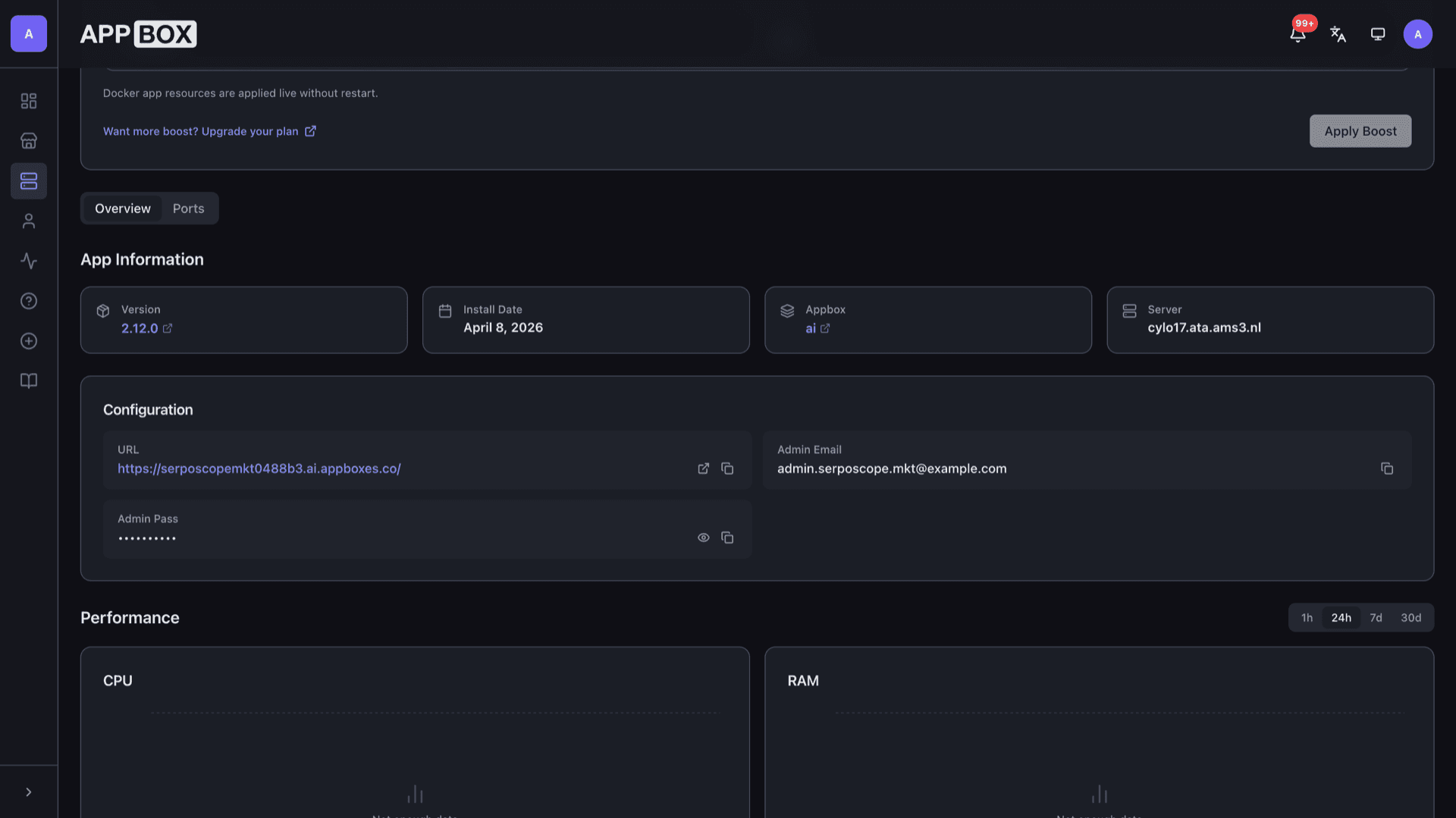Copy the URL with the copy icon
Viewport: 1456px width, 818px height.
(727, 469)
